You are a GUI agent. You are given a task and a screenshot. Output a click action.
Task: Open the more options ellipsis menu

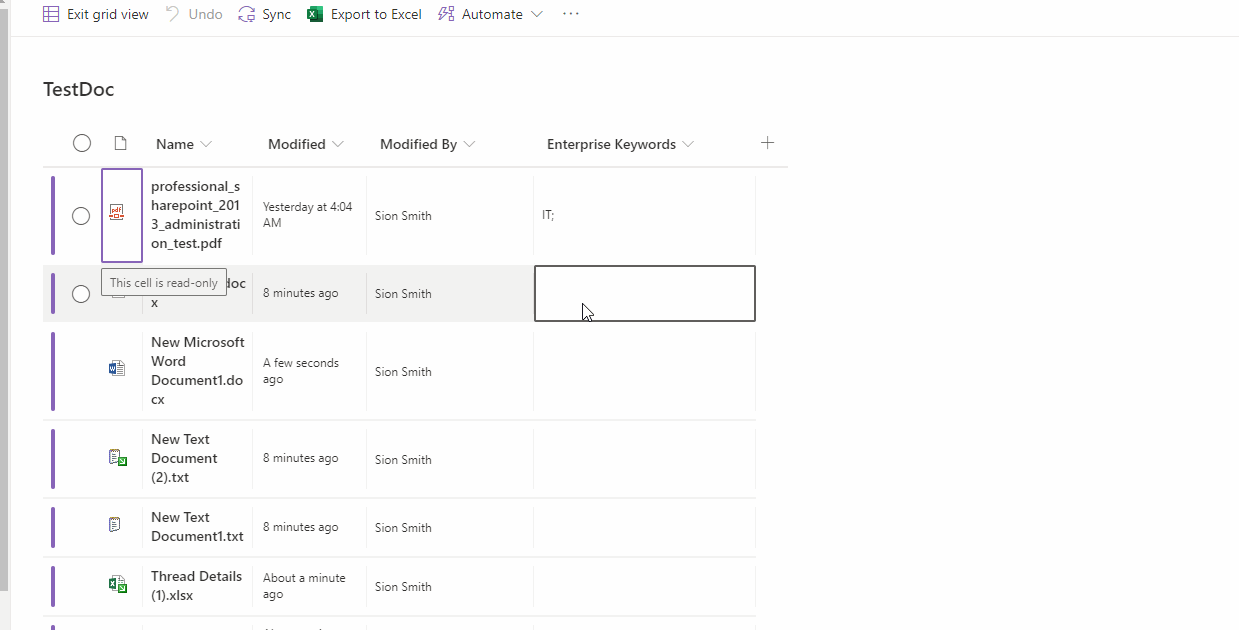[571, 14]
